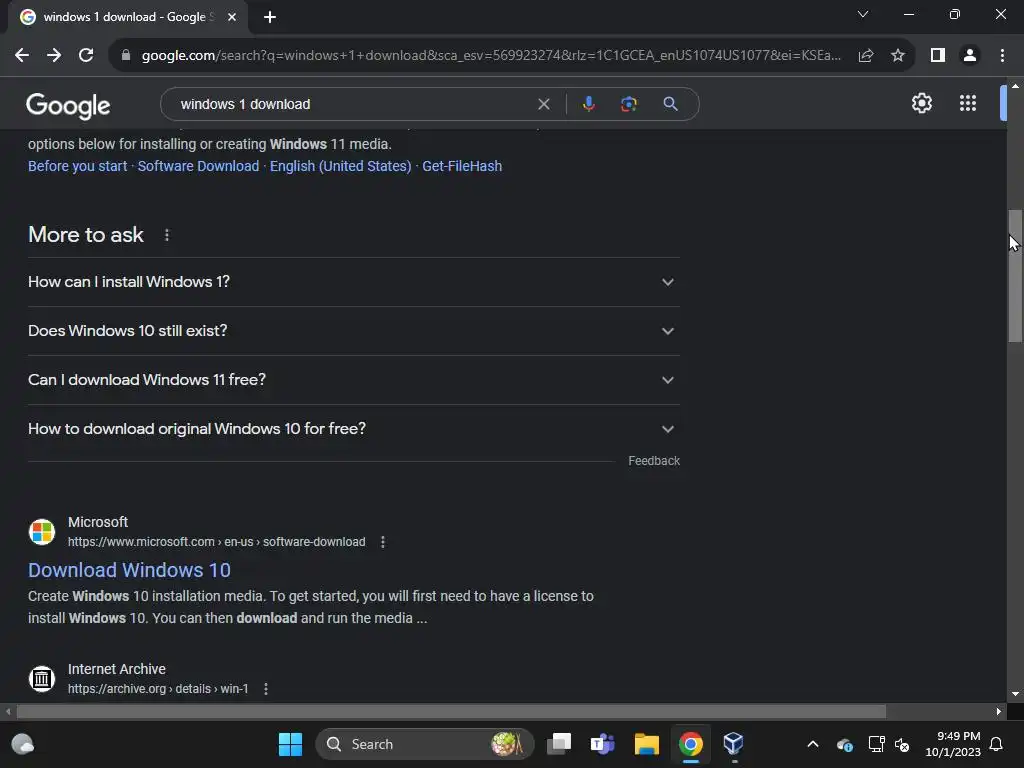Open network display tray icon
Screen dimensions: 1024x768
pyautogui.click(x=876, y=744)
